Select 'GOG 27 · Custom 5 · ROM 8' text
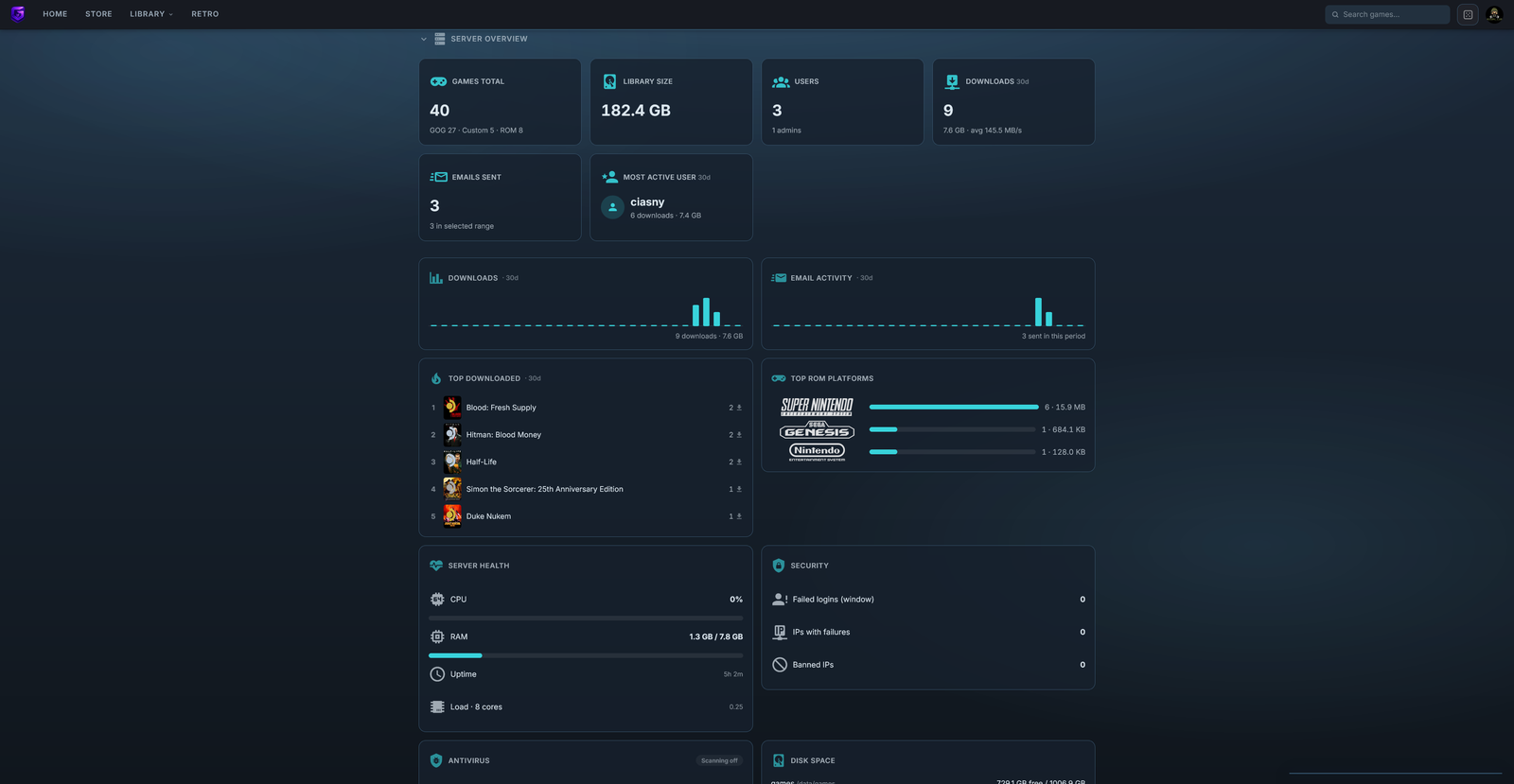 [x=476, y=131]
